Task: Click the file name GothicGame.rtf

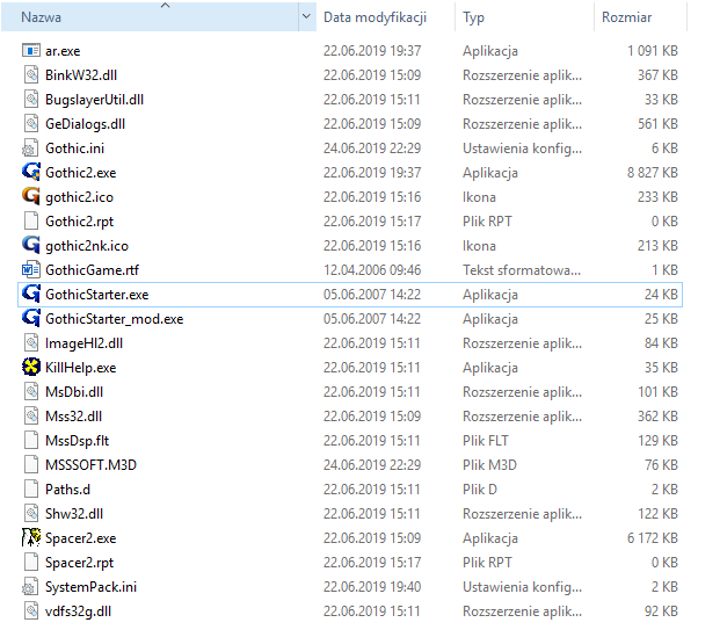Action: (92, 270)
